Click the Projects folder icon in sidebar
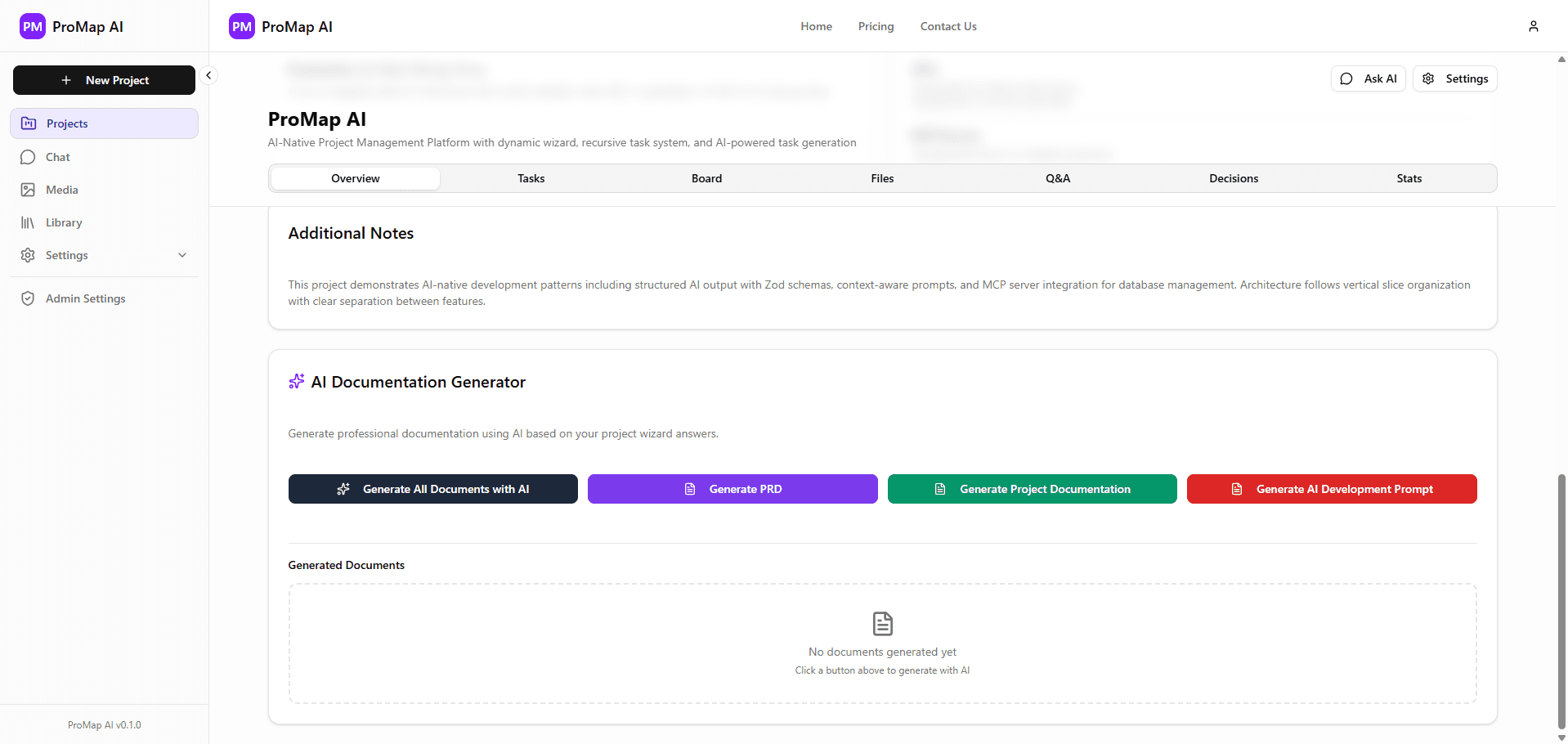This screenshot has width=1568, height=744. pos(29,123)
